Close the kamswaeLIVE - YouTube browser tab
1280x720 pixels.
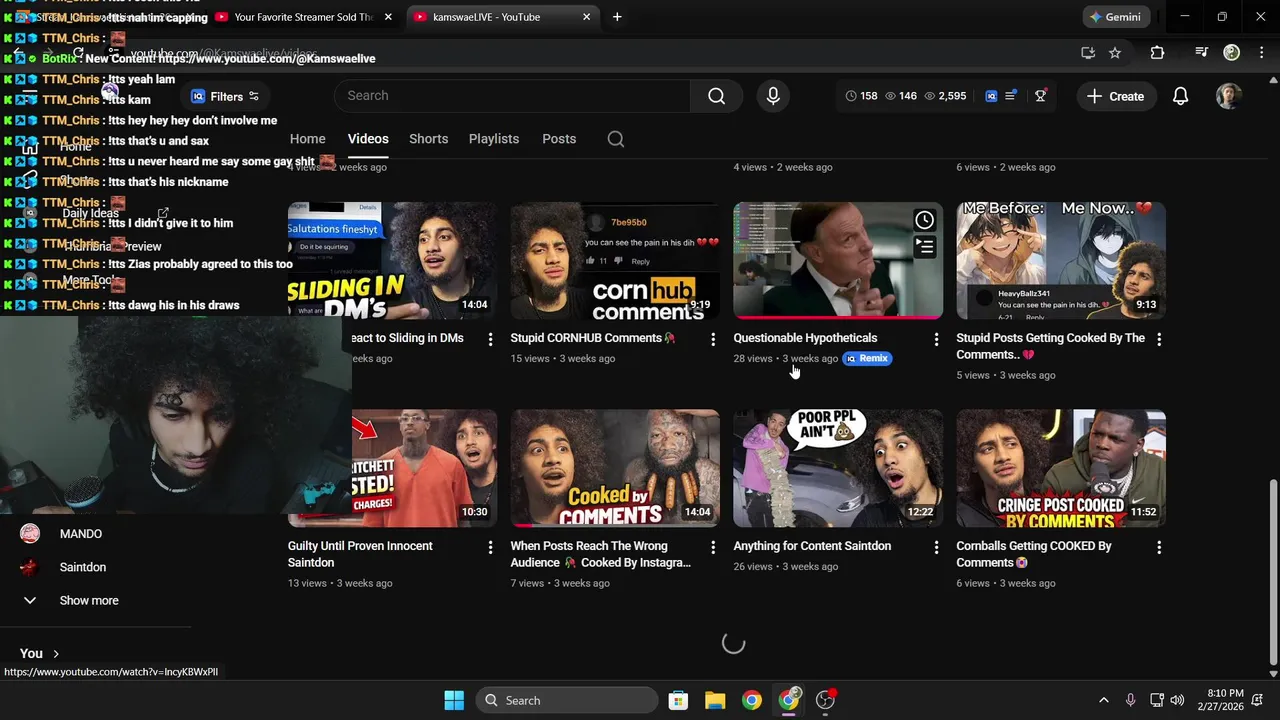pos(587,17)
